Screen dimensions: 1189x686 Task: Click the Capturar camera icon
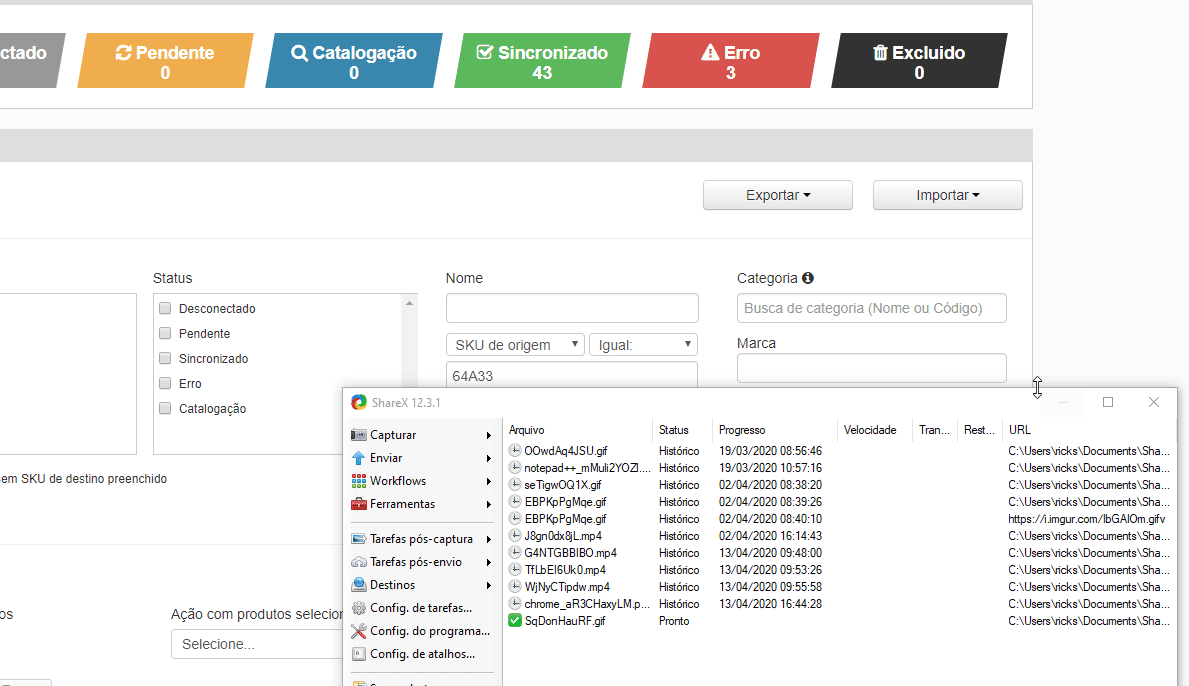(x=359, y=435)
